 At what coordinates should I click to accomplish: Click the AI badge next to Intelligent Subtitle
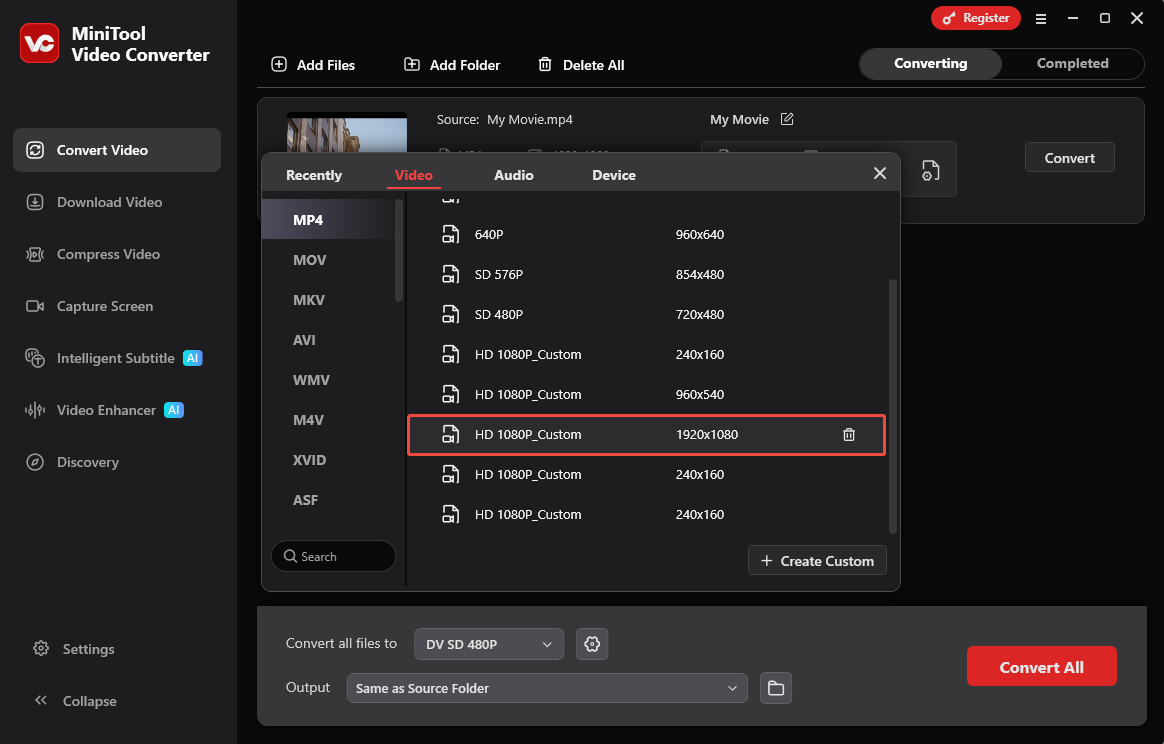click(192, 358)
